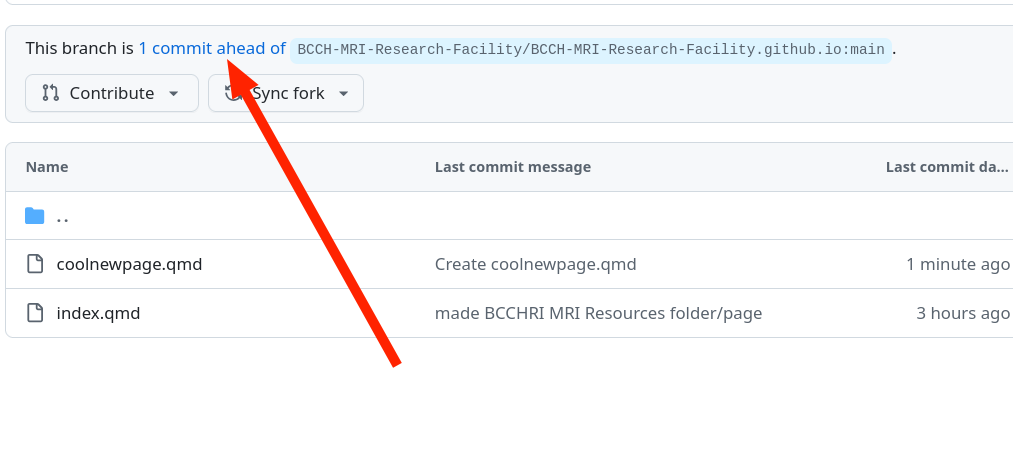Click the "3 hours ago" timestamp
This screenshot has width=1013, height=465.
(x=962, y=314)
